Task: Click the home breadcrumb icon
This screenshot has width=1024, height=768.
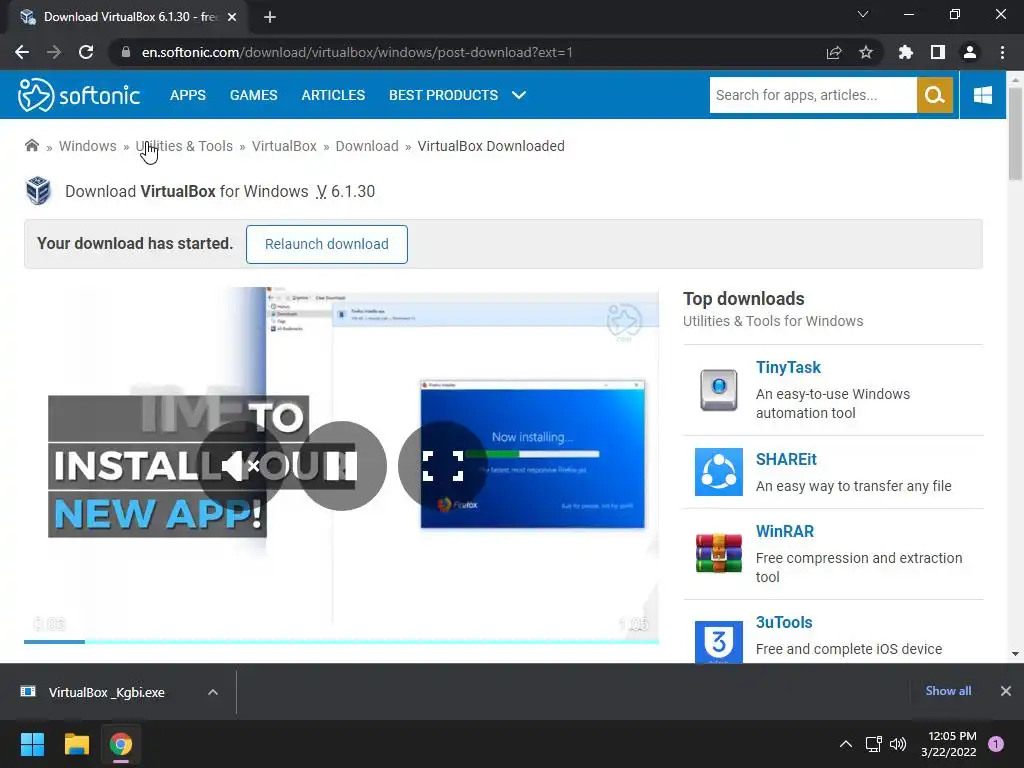Action: (x=31, y=146)
